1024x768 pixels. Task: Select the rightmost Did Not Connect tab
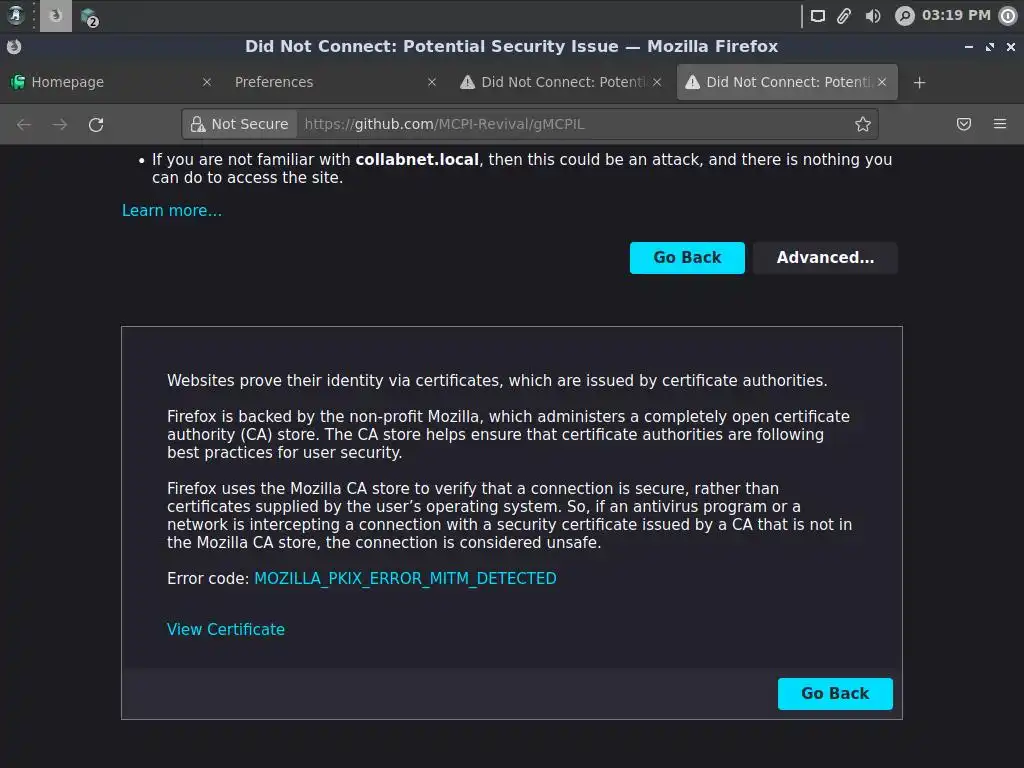tap(787, 82)
